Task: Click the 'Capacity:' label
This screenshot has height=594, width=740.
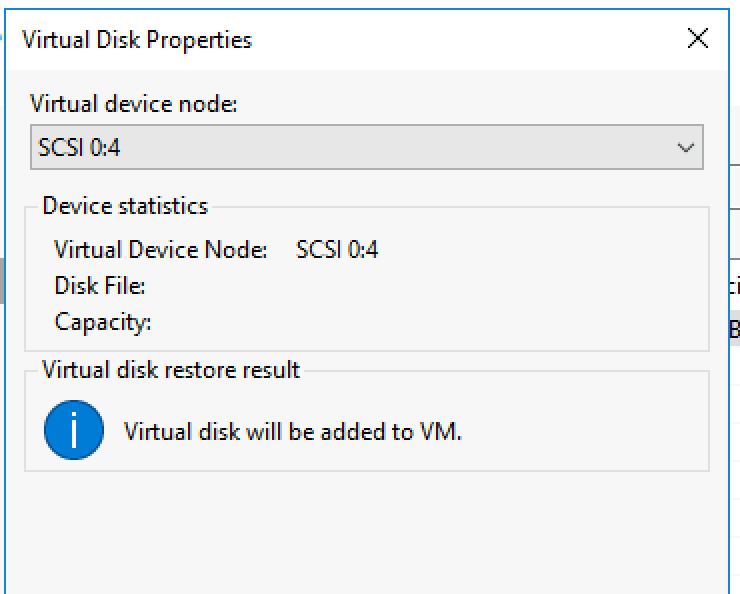Action: point(103,322)
